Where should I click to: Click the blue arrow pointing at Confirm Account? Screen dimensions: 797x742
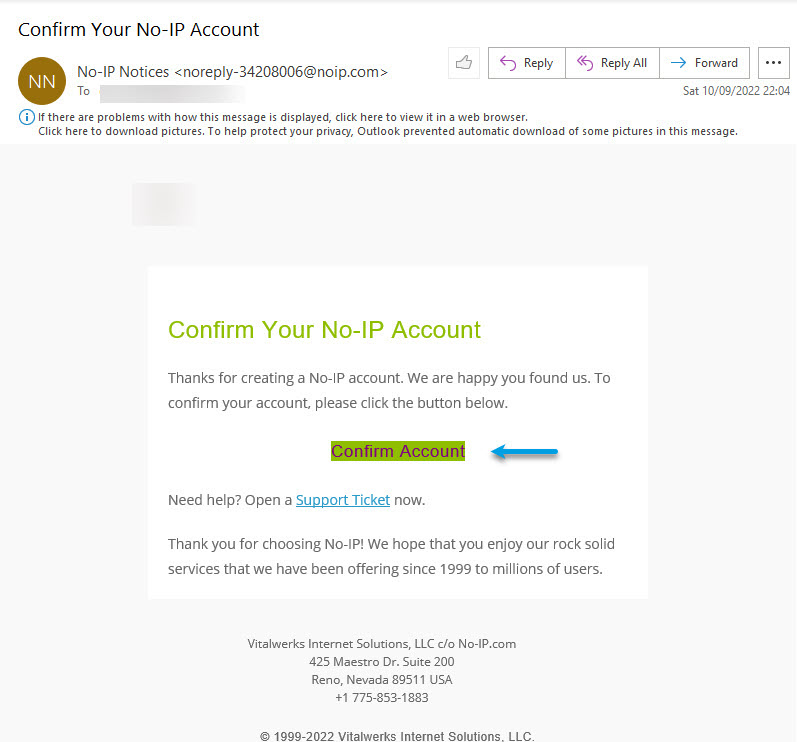click(525, 452)
